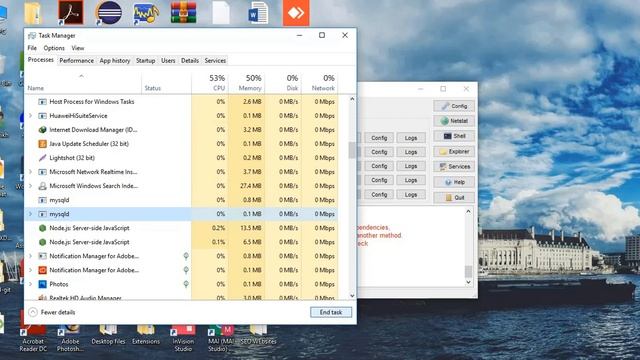Click Shell button in XAMPP panel
Viewport: 640px width, 360px height.
tap(454, 136)
